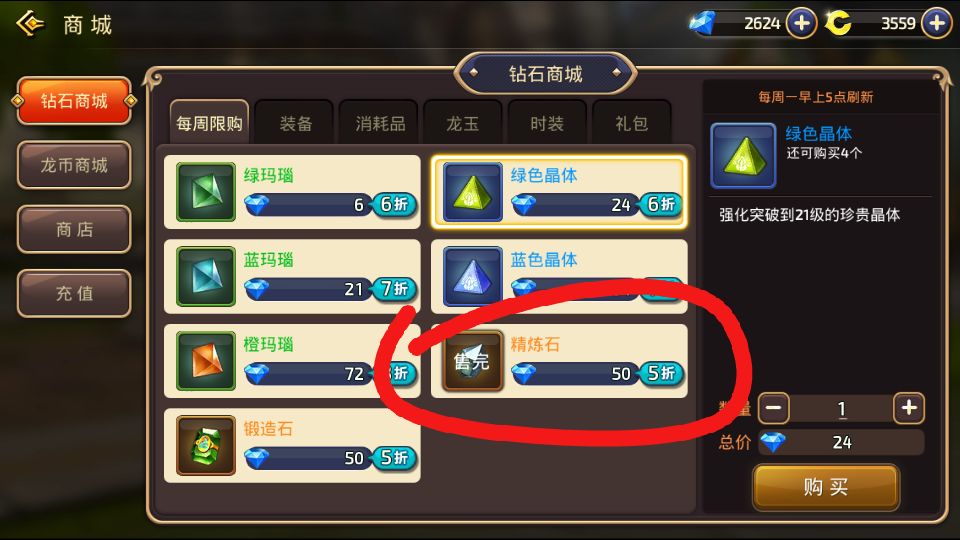960x540 pixels.
Task: Open the 龙币商城 dragon coin mall
Action: (74, 165)
